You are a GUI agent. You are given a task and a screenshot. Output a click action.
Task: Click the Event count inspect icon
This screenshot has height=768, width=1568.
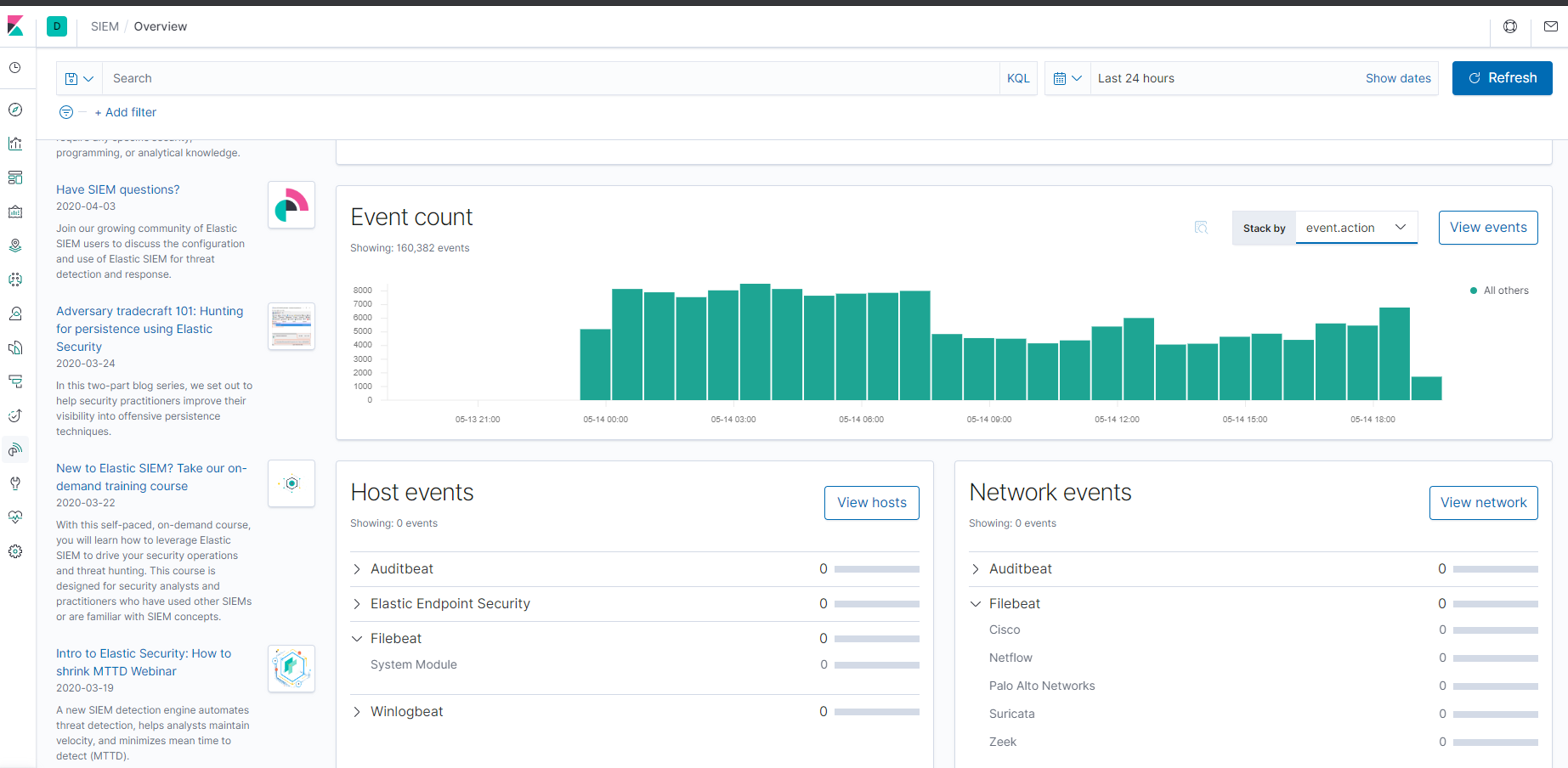[1201, 228]
